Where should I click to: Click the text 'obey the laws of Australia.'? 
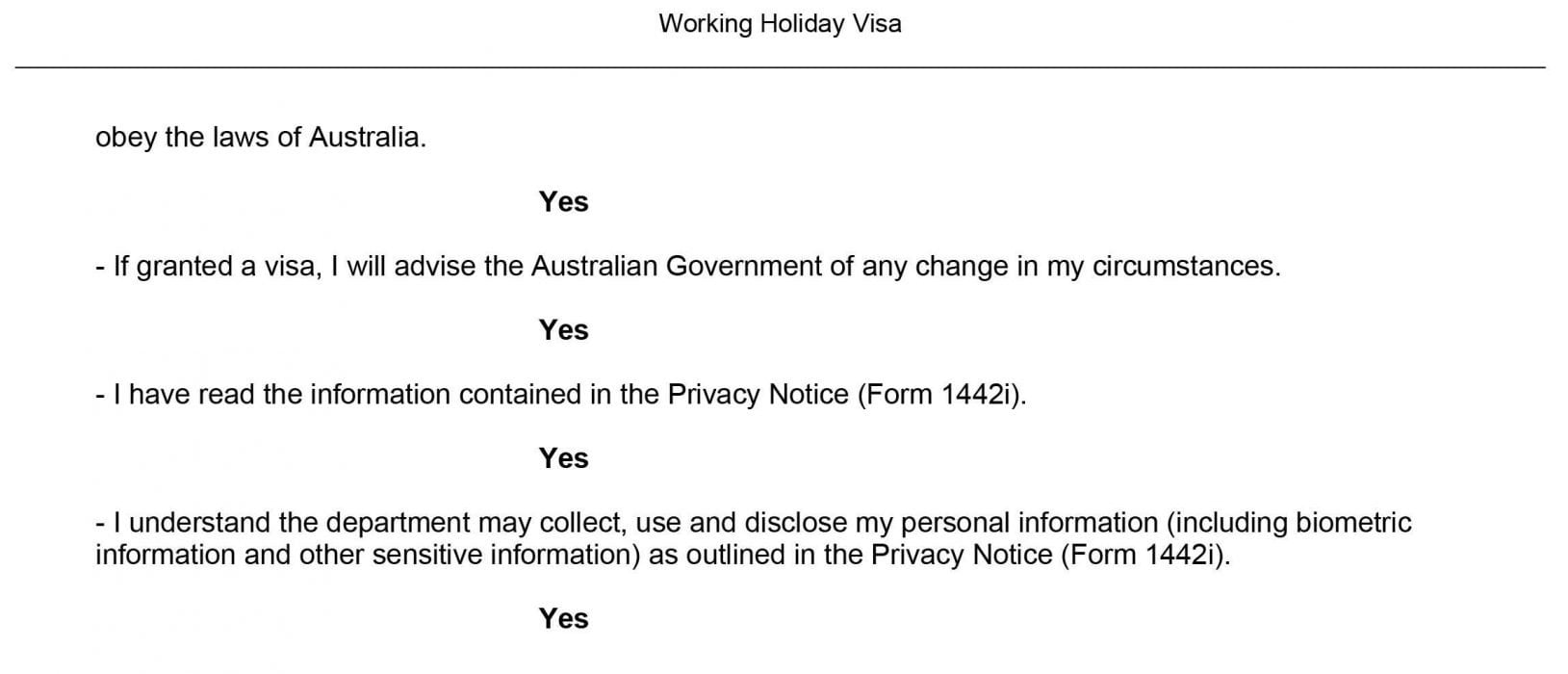261,138
